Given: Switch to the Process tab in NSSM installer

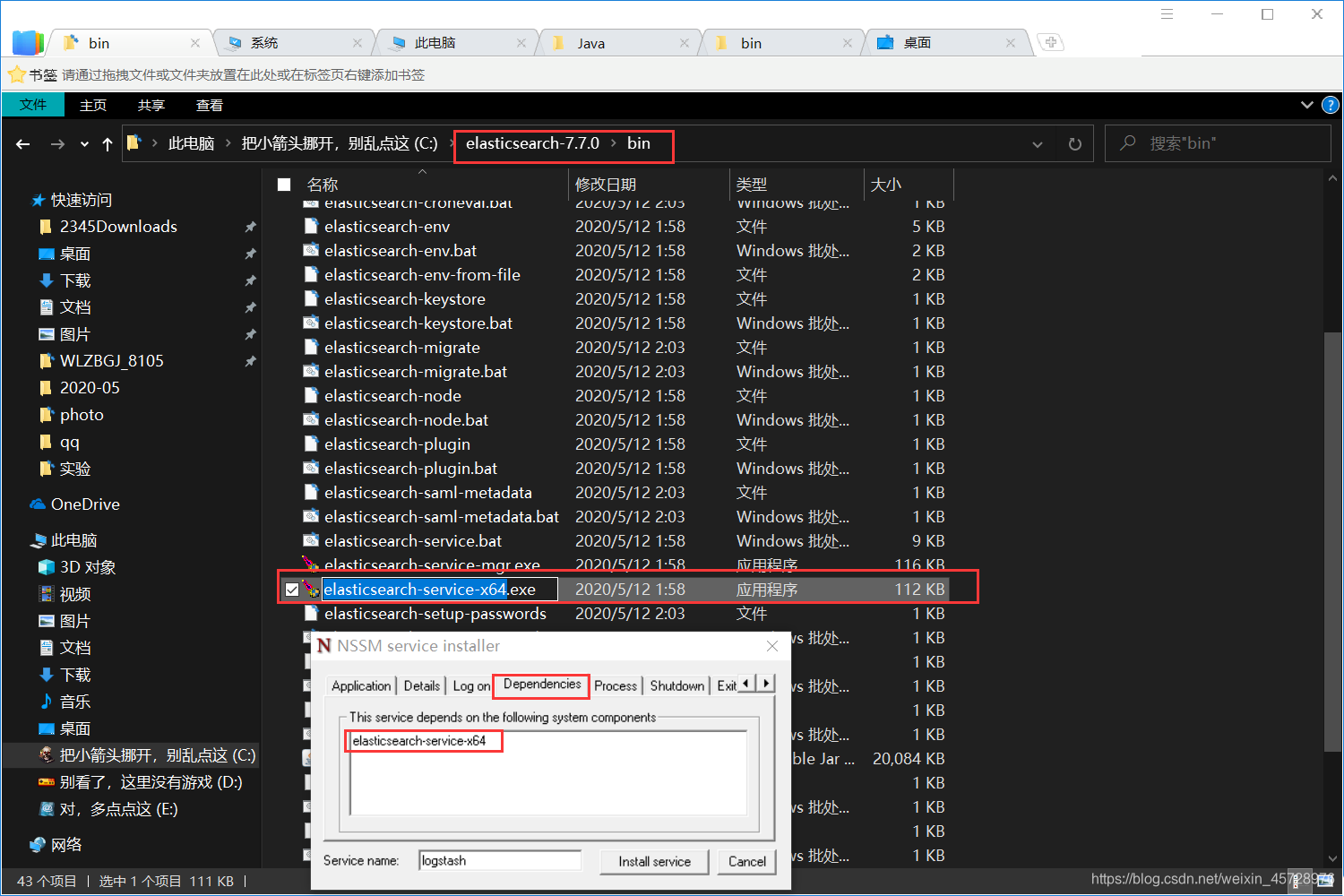Looking at the screenshot, I should coord(616,685).
